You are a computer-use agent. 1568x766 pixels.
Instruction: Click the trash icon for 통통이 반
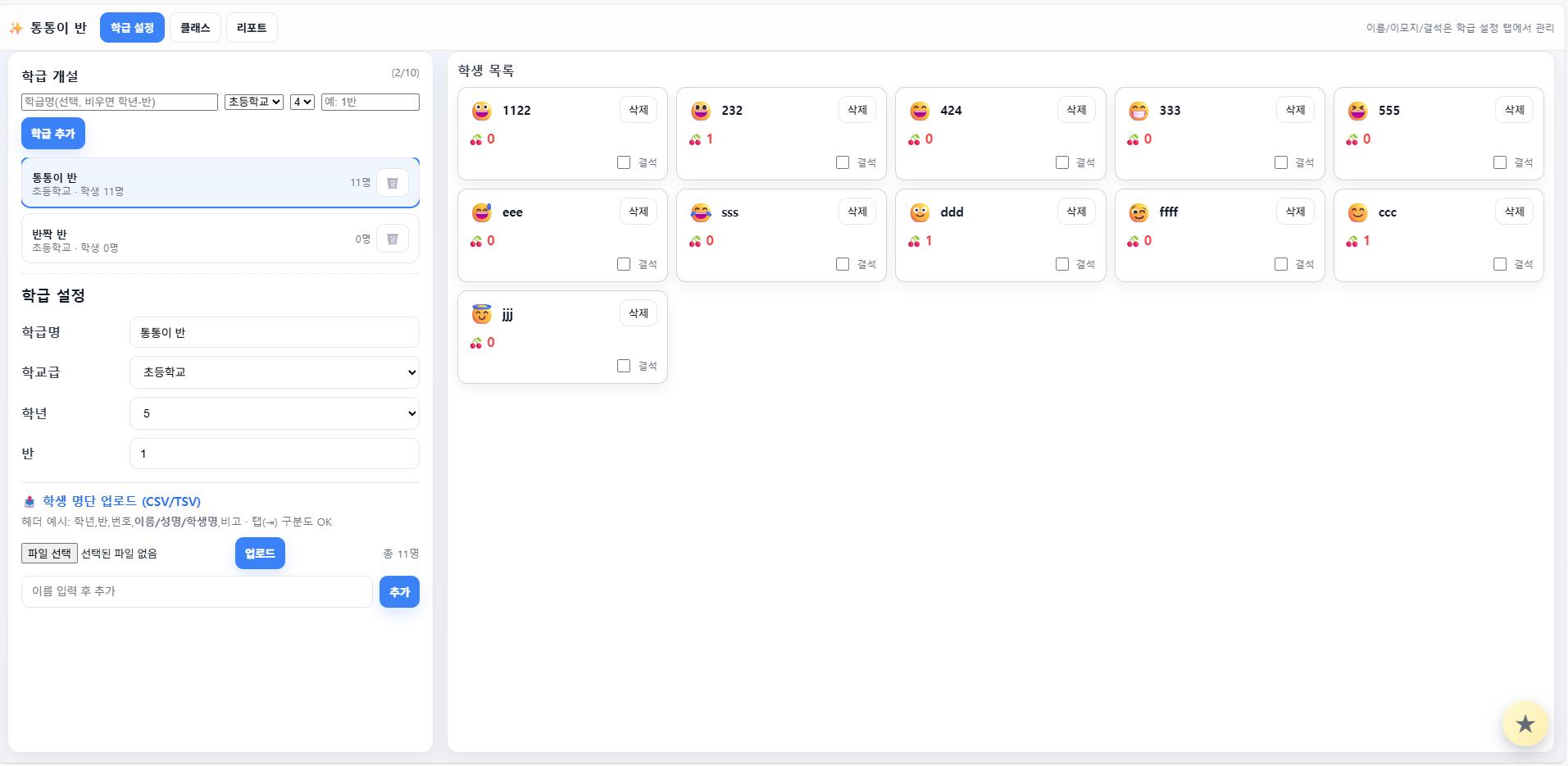(x=392, y=183)
